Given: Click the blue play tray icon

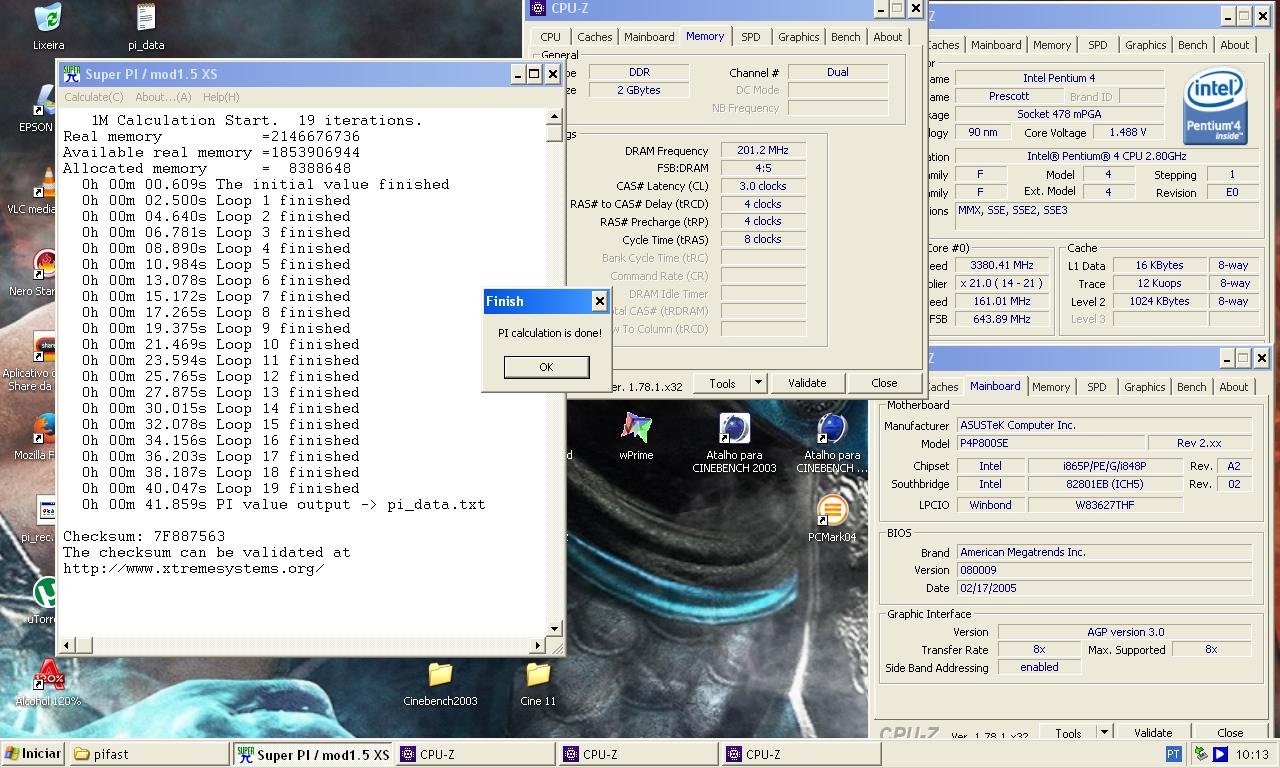Looking at the screenshot, I should click(1221, 754).
